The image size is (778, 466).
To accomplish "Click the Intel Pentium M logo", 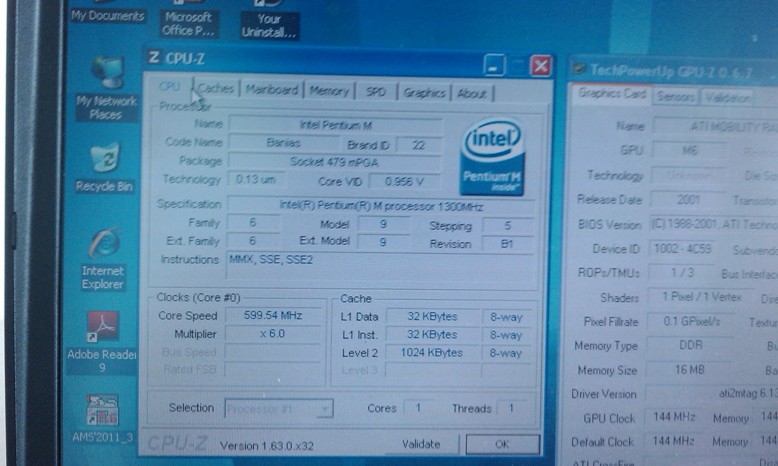I will [493, 156].
